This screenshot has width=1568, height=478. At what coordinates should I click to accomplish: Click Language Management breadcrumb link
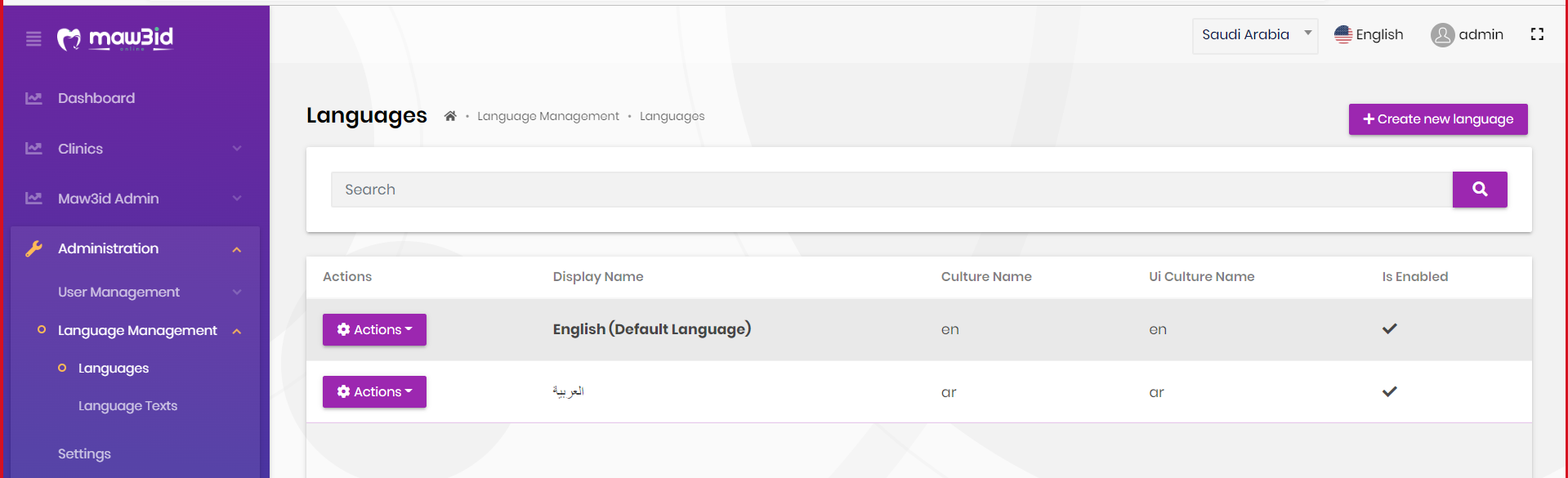(x=547, y=116)
